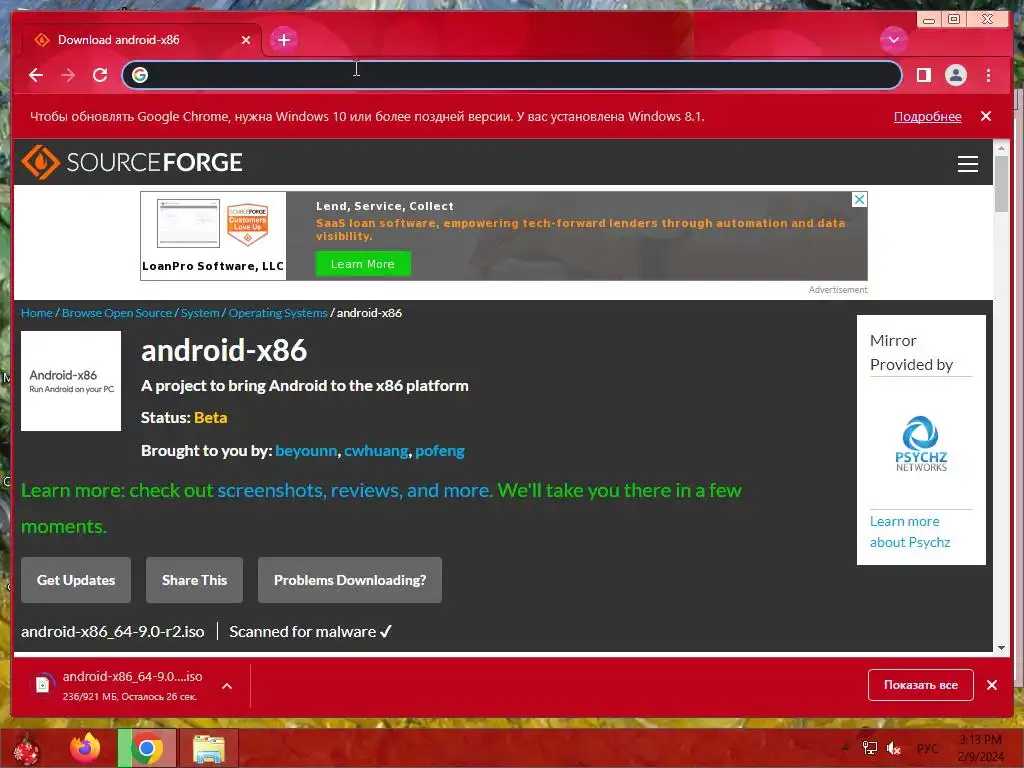The height and width of the screenshot is (768, 1024).
Task: Go to Home breadcrumb
Action: point(37,313)
